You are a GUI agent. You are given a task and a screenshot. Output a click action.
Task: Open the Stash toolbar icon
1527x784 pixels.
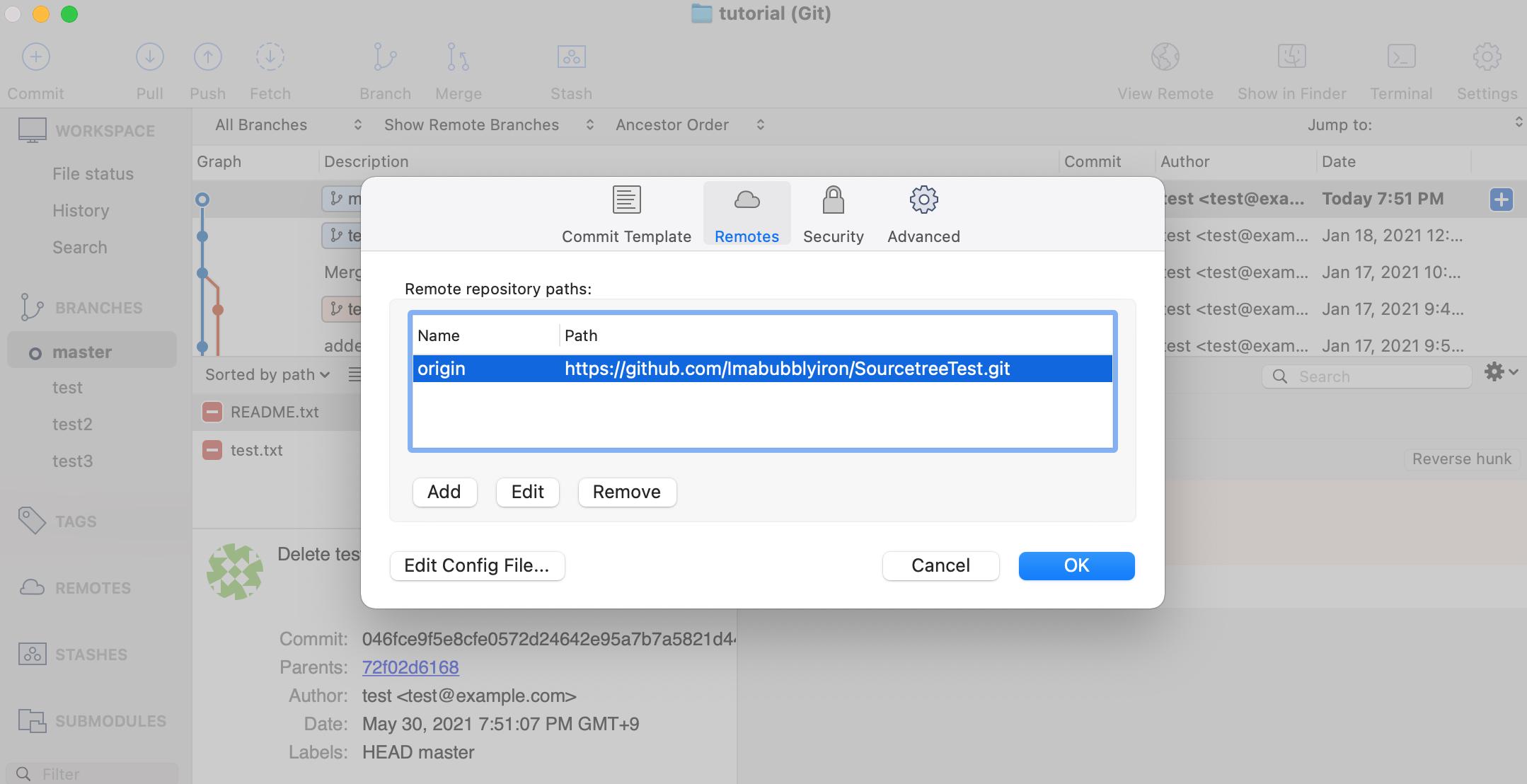pos(571,57)
